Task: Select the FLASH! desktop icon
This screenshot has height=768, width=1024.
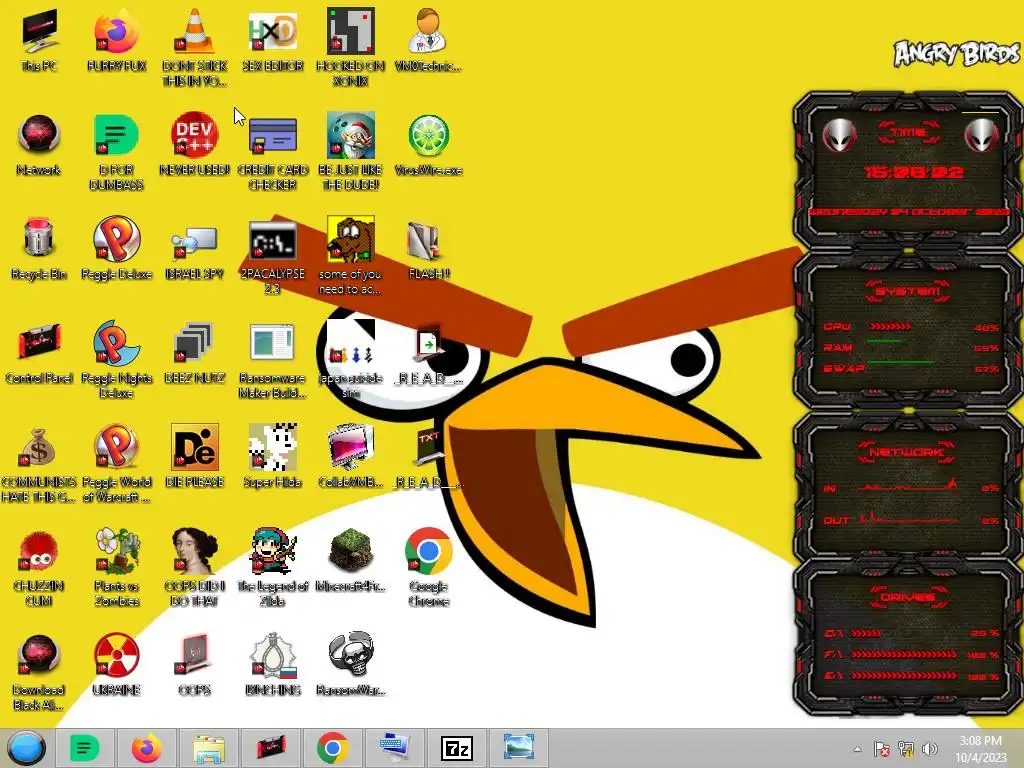Action: pyautogui.click(x=428, y=249)
